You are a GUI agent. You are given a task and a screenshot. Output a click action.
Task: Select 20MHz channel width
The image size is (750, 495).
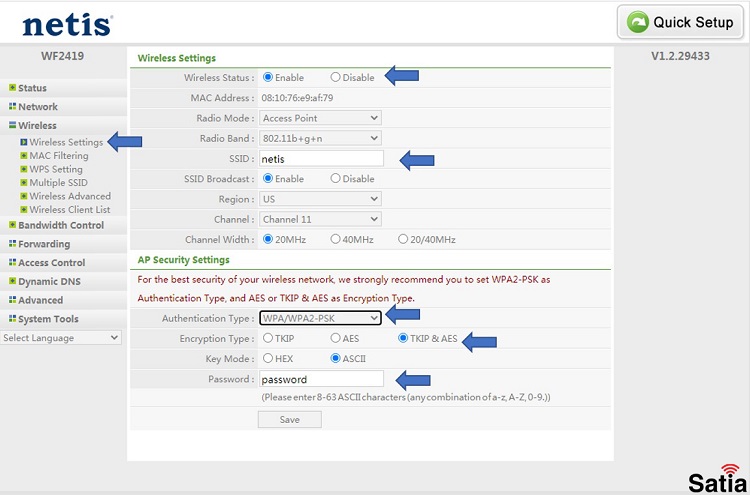point(268,239)
